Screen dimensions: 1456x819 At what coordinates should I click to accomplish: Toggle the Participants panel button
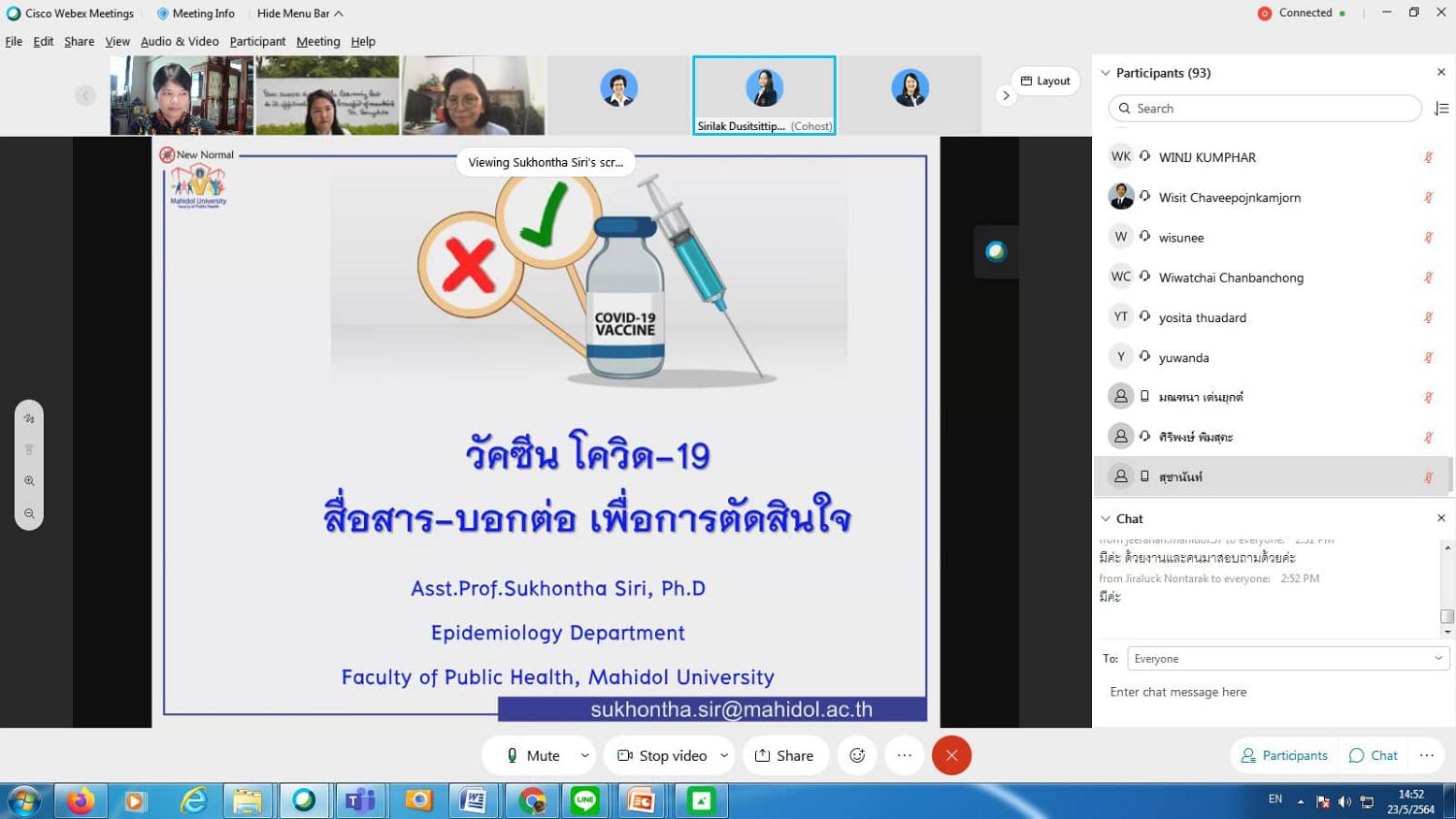tap(1284, 755)
